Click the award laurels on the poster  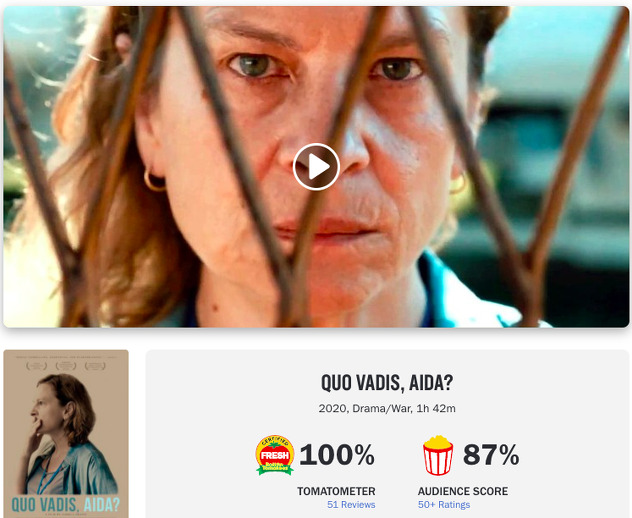click(x=66, y=366)
